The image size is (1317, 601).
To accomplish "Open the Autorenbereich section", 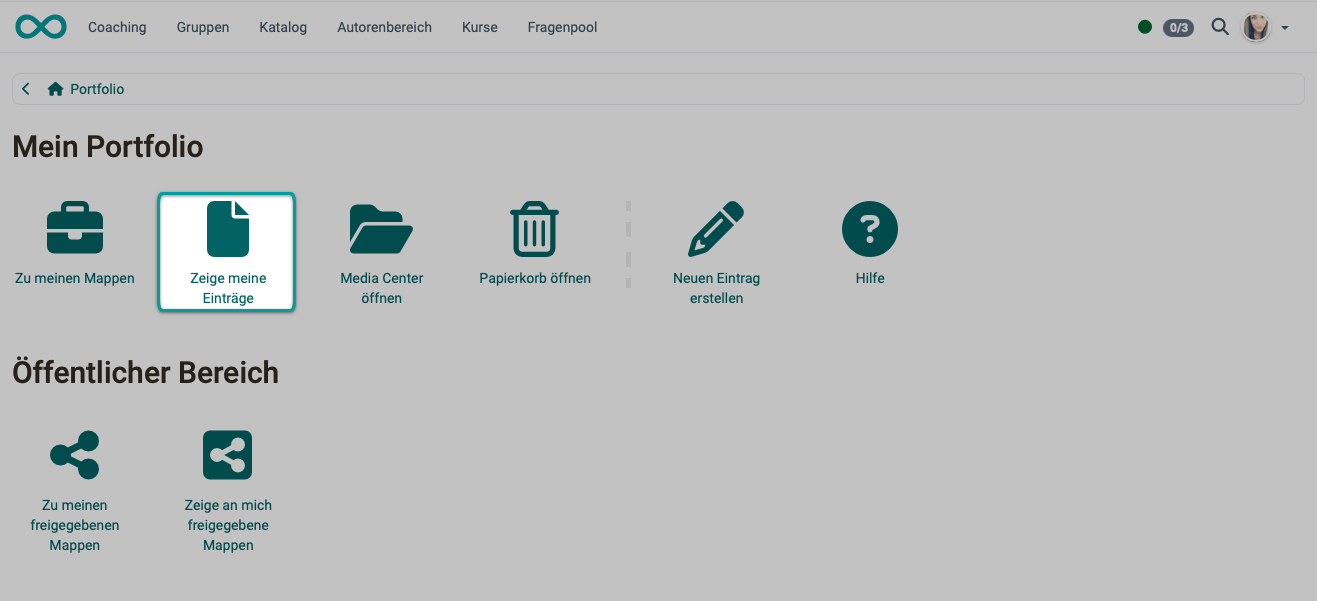I will [385, 27].
